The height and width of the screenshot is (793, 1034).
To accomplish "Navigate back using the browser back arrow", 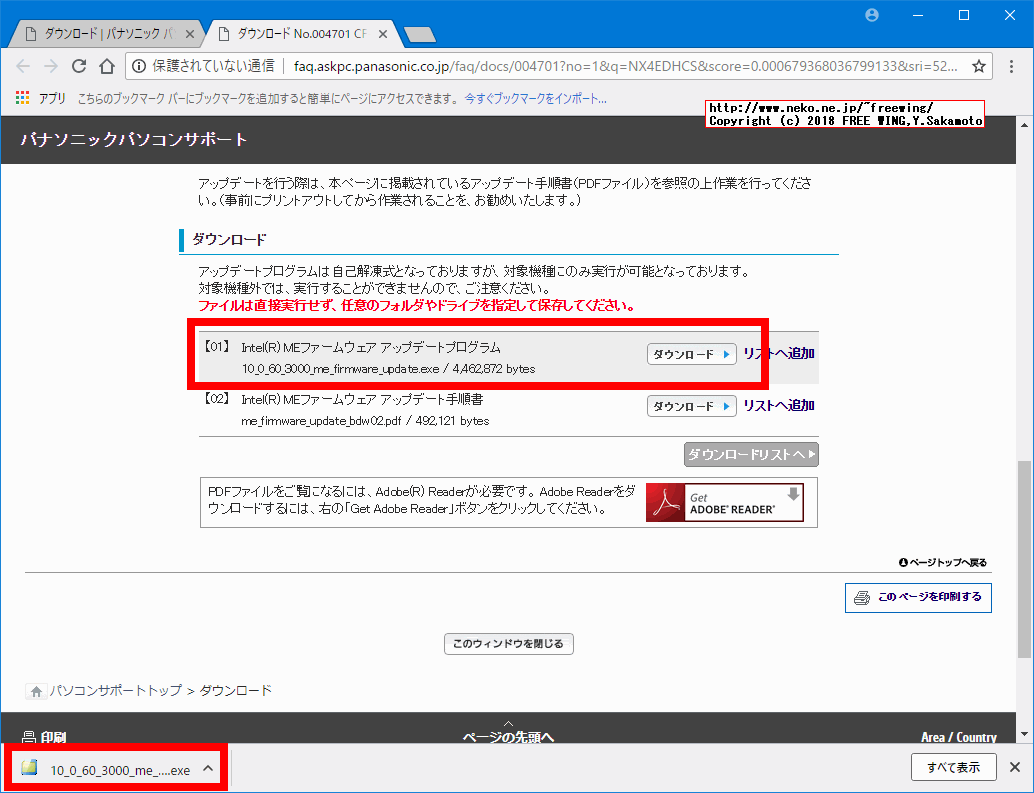I will click(x=23, y=66).
